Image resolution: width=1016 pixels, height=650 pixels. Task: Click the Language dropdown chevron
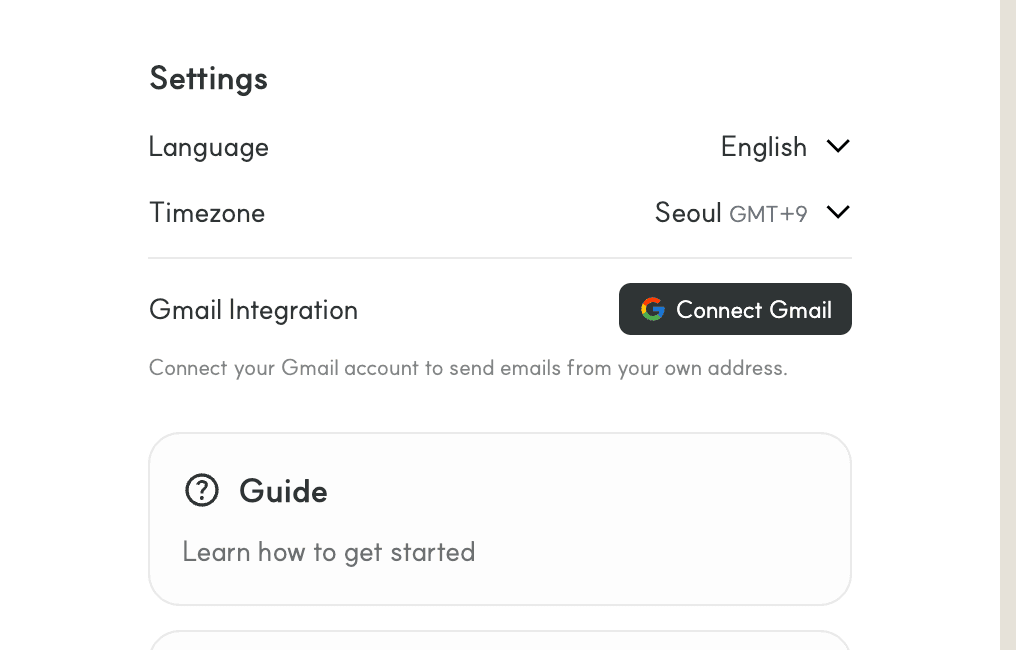coord(838,146)
